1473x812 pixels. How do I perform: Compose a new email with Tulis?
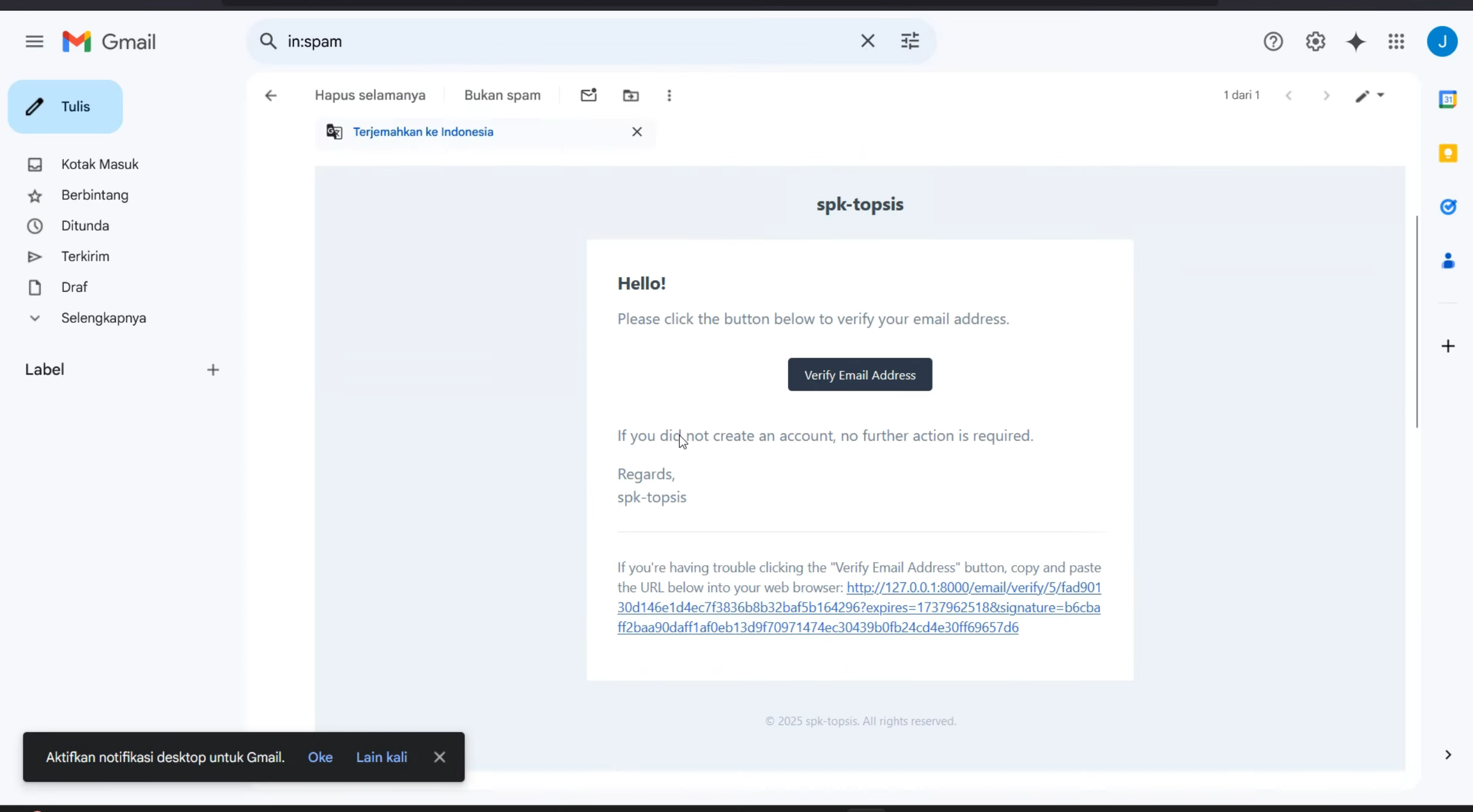tap(65, 106)
